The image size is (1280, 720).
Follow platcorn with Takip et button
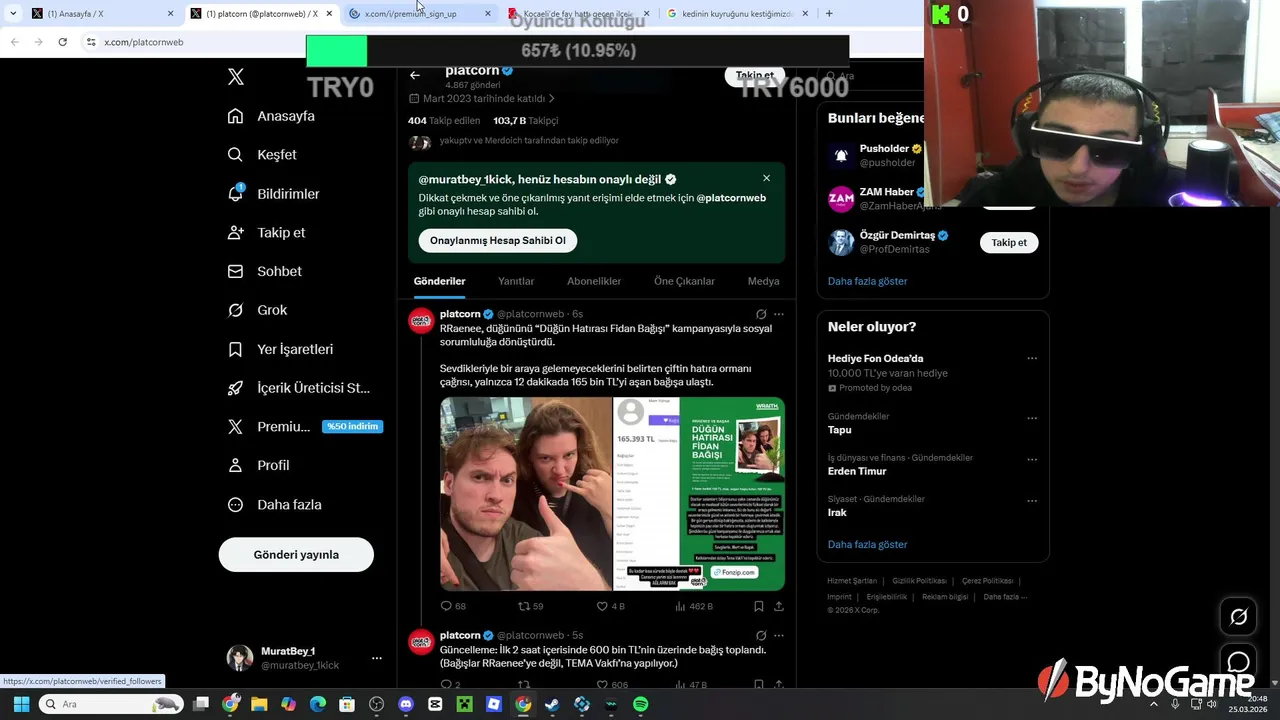coord(754,76)
